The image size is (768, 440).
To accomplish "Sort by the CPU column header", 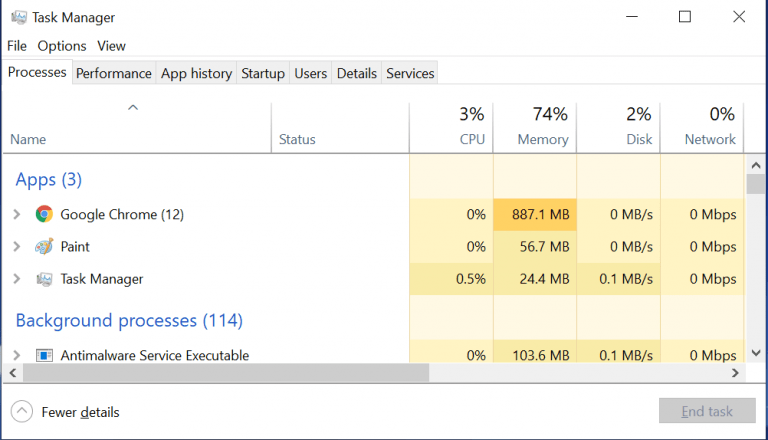I will (451, 128).
